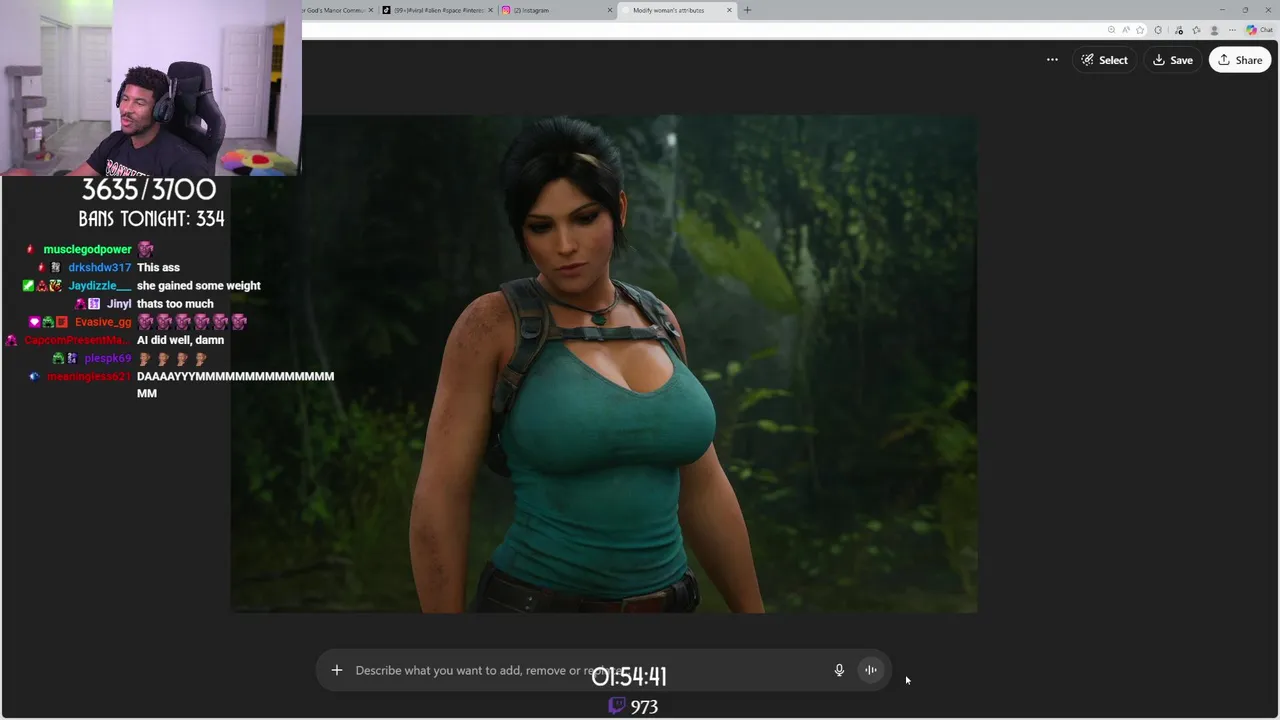Click the streamer webcam overlay

[151, 88]
